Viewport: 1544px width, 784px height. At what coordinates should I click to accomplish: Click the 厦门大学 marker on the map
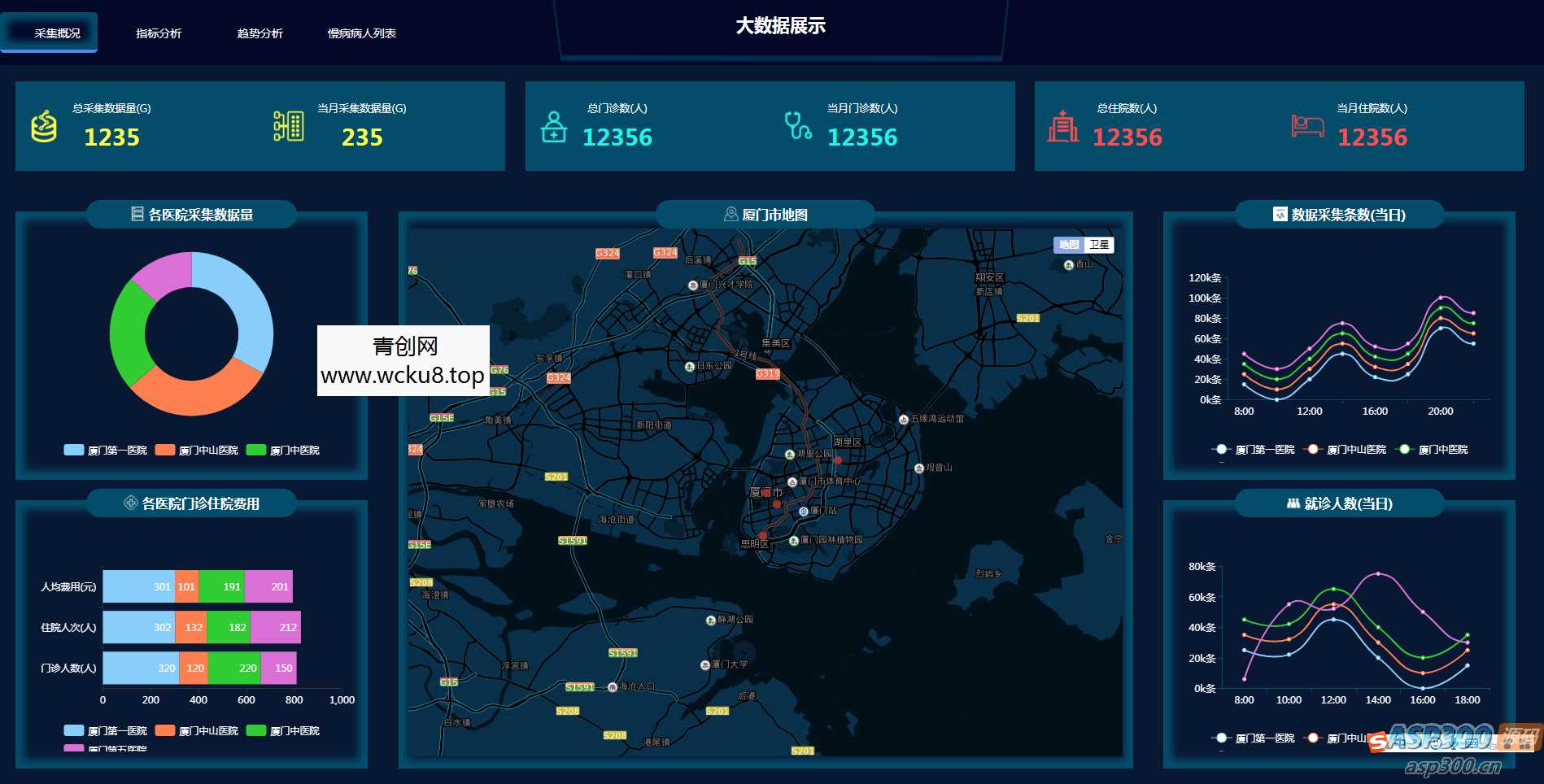click(705, 664)
